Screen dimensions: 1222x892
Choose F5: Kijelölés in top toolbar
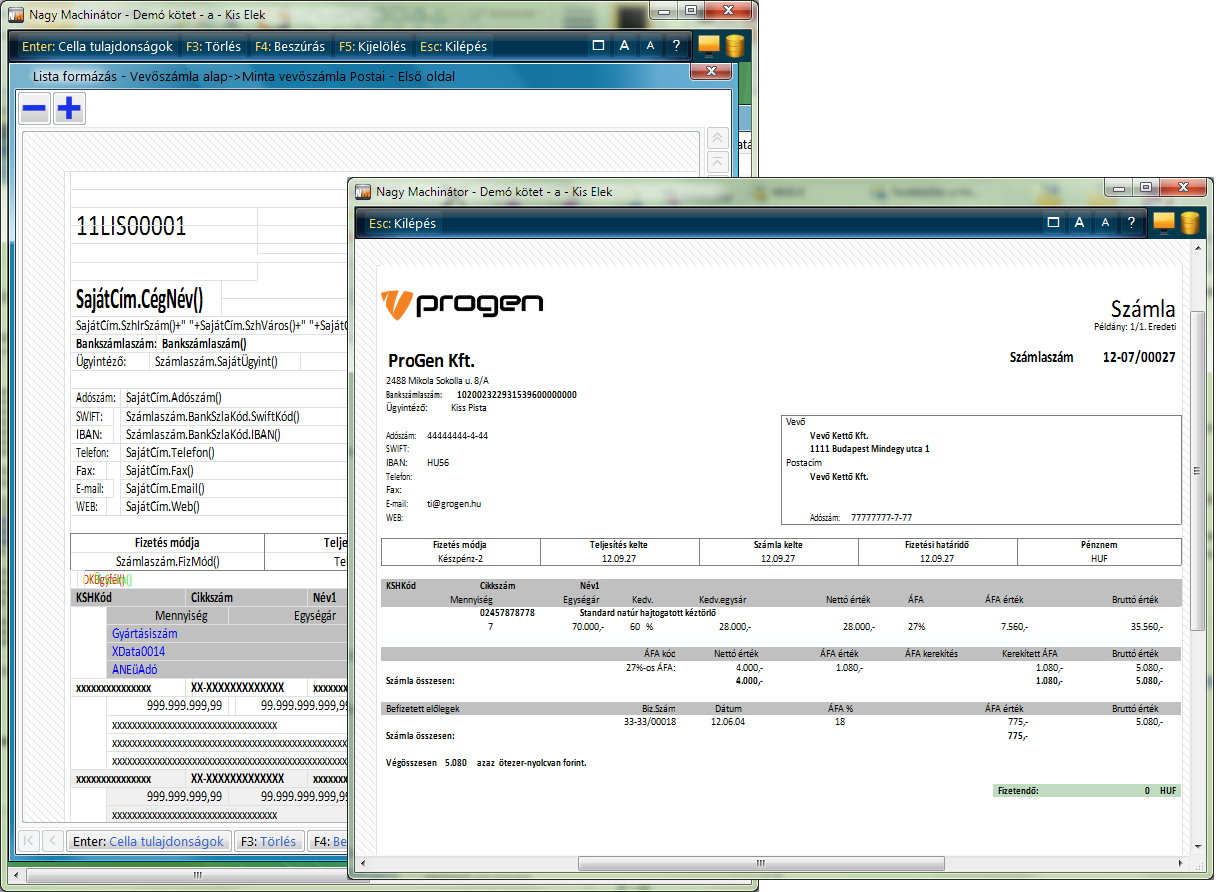coord(372,47)
